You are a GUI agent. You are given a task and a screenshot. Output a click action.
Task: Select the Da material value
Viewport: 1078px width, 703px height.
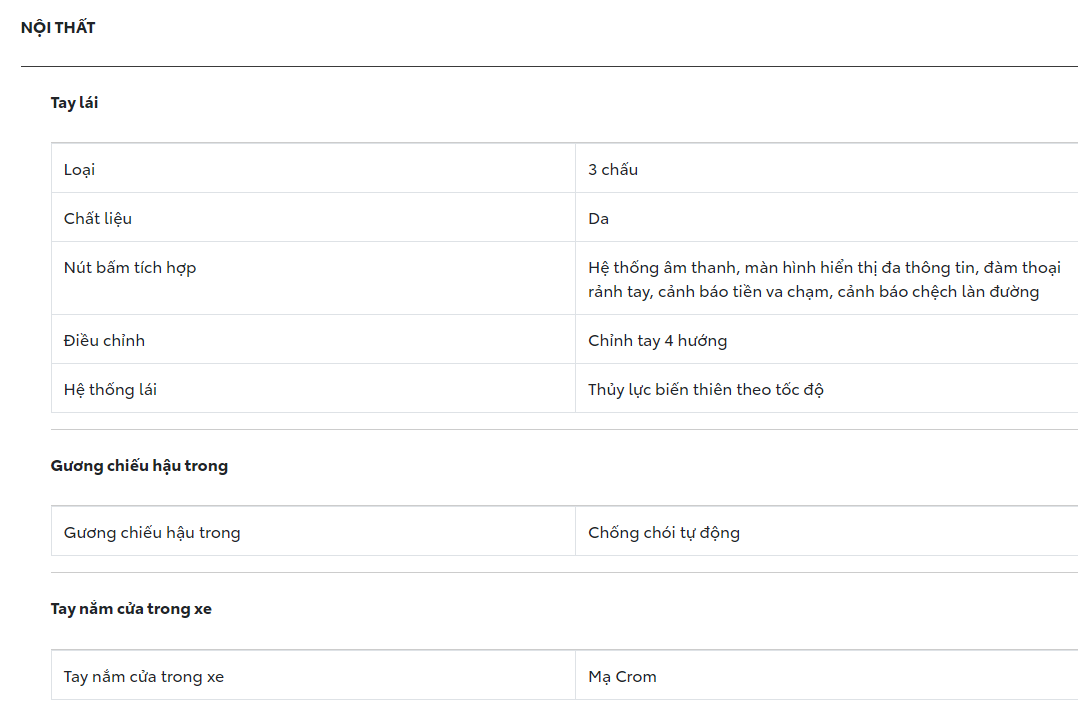pyautogui.click(x=599, y=219)
